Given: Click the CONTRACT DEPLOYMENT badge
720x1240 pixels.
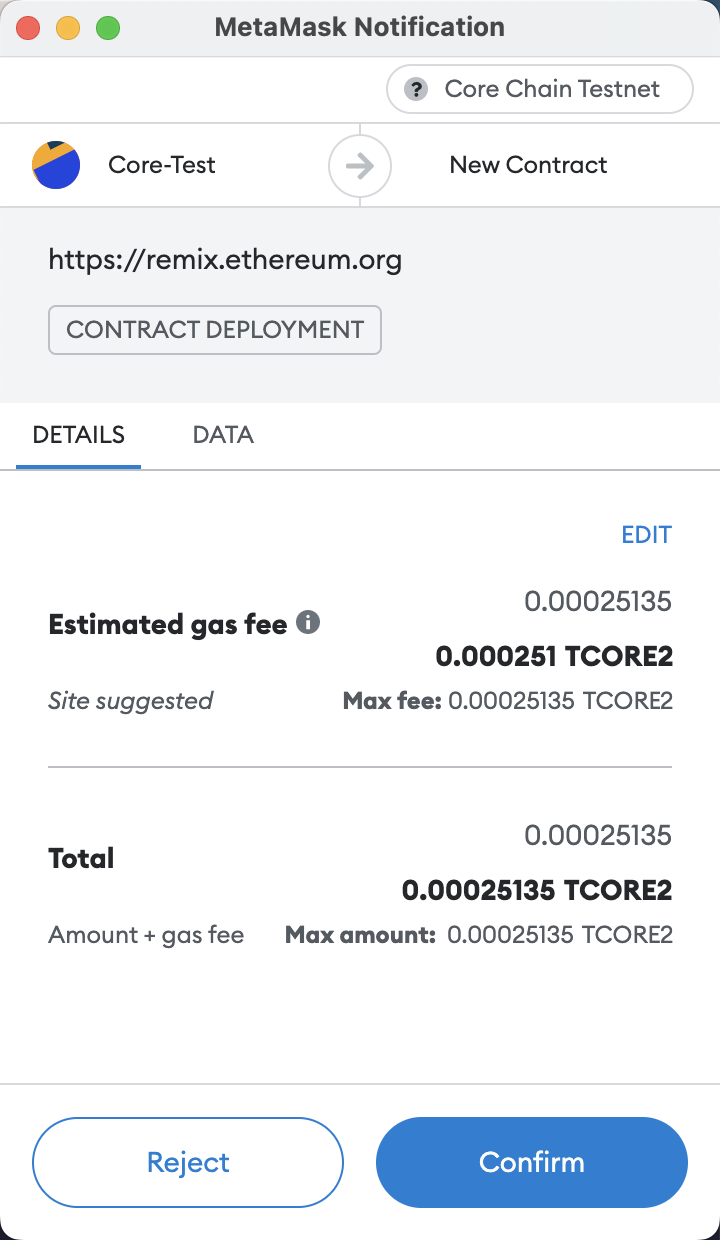Looking at the screenshot, I should coord(215,330).
